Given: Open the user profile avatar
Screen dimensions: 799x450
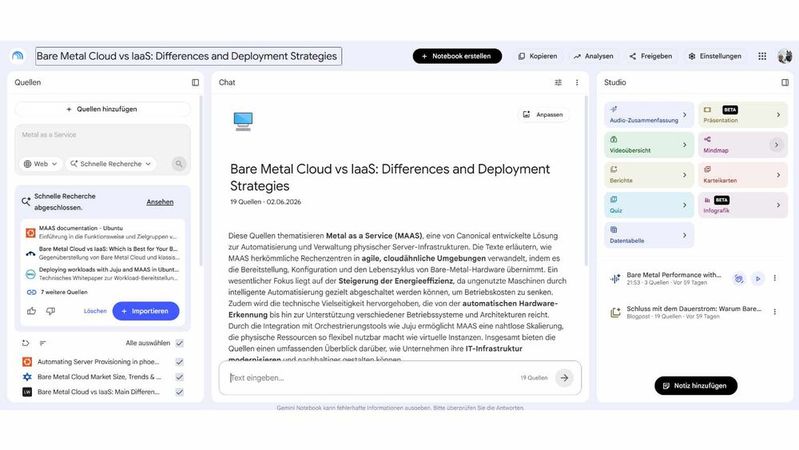Looking at the screenshot, I should coord(785,56).
